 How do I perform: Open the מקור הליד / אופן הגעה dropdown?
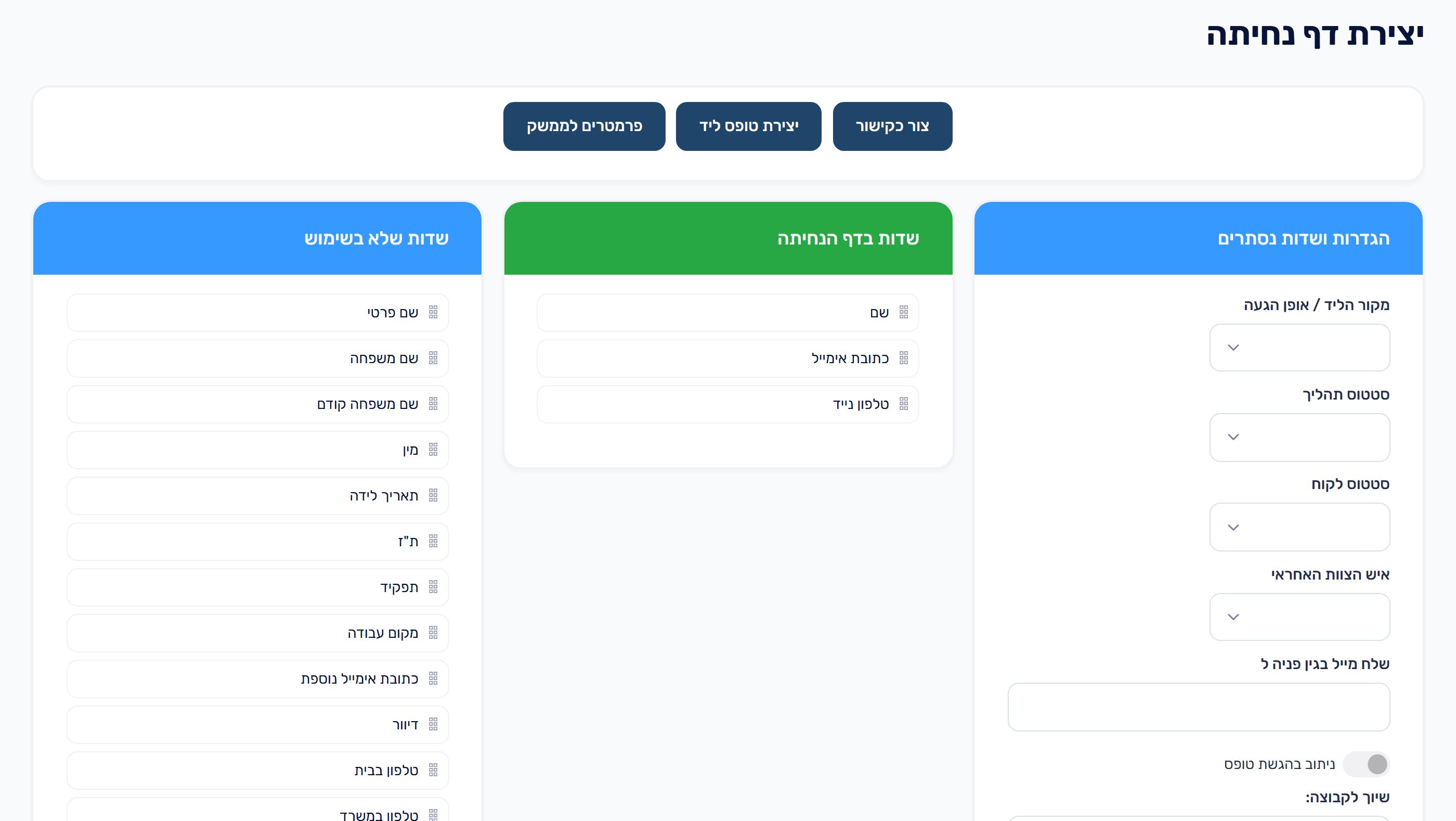[1299, 347]
